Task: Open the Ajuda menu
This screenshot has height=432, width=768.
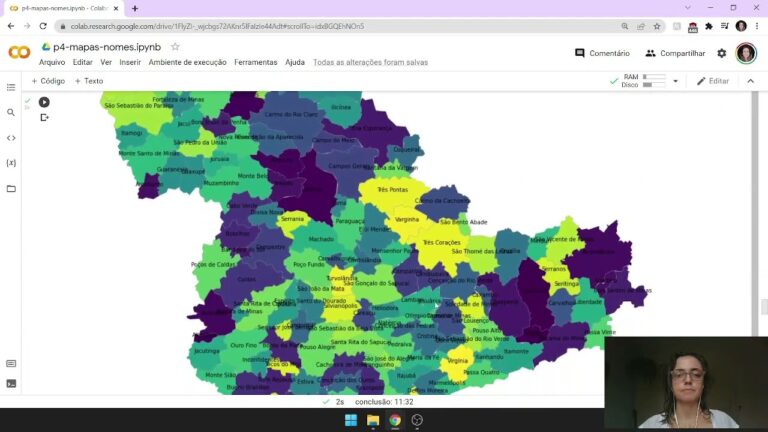Action: [295, 62]
